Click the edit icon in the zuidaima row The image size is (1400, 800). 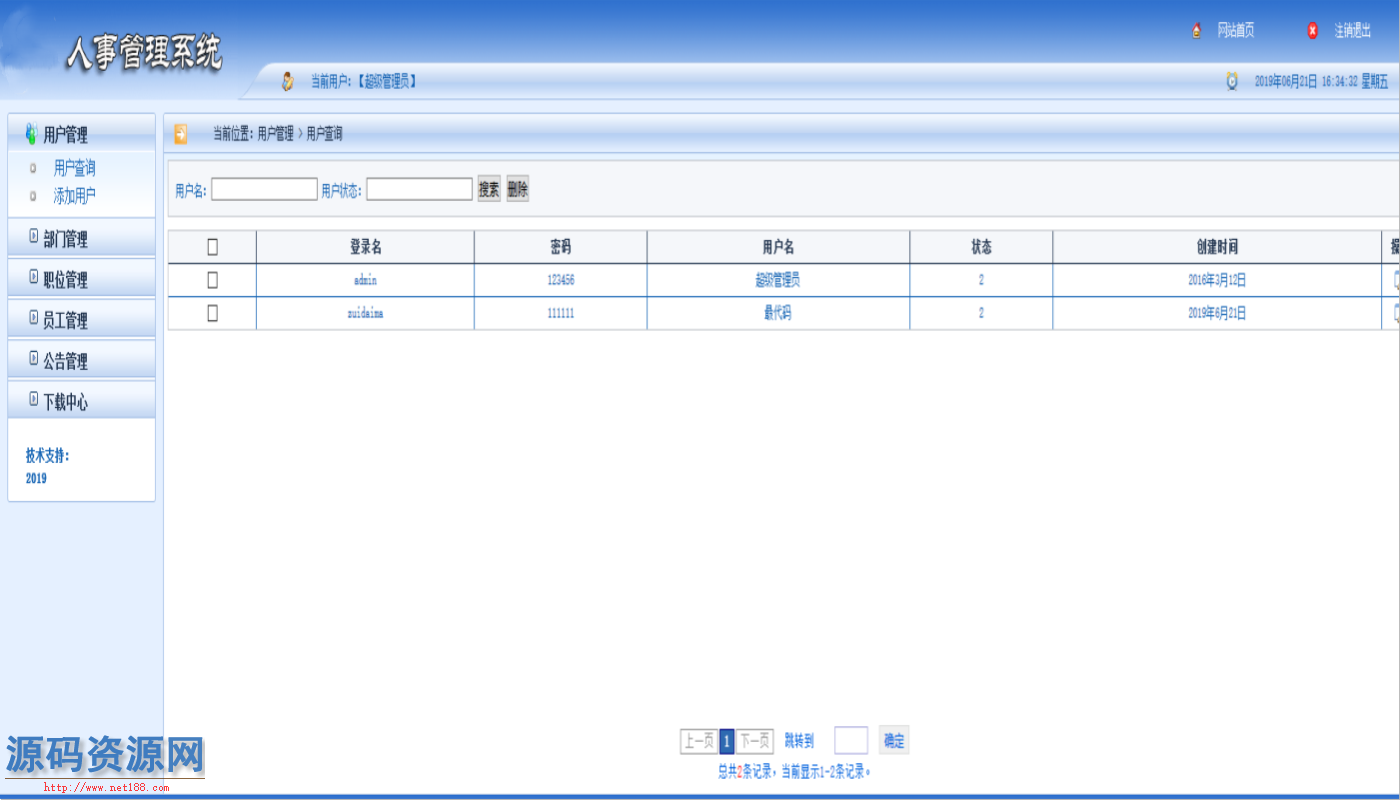click(x=1396, y=313)
